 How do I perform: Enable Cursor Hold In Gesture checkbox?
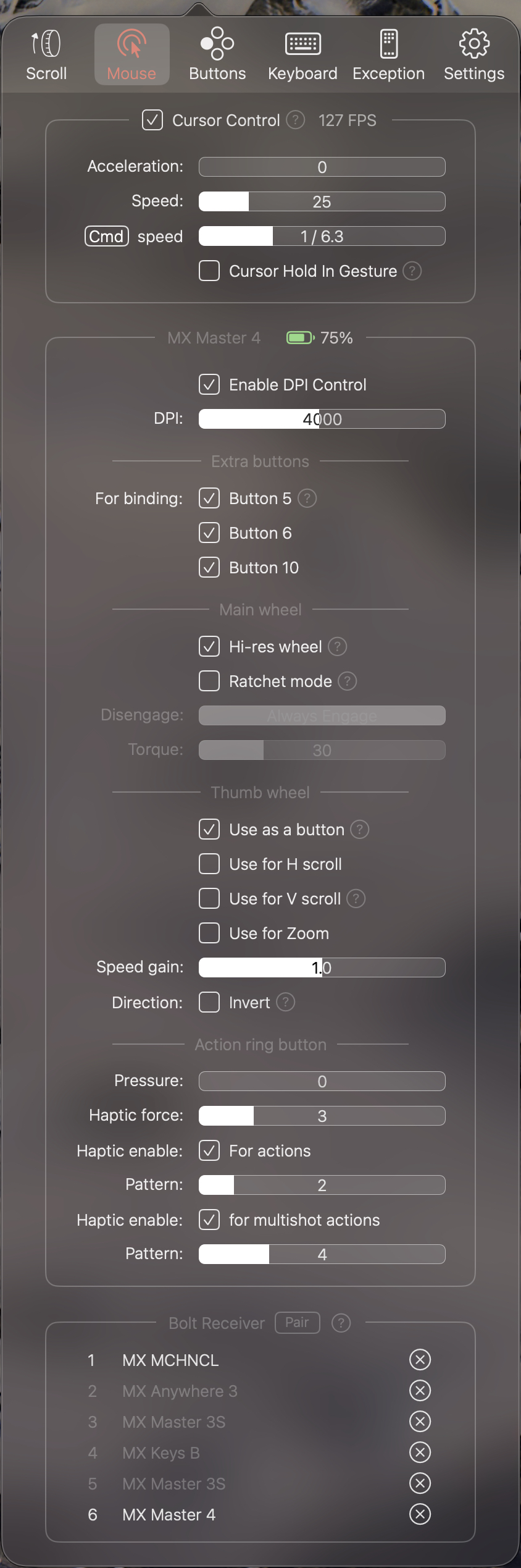[209, 271]
